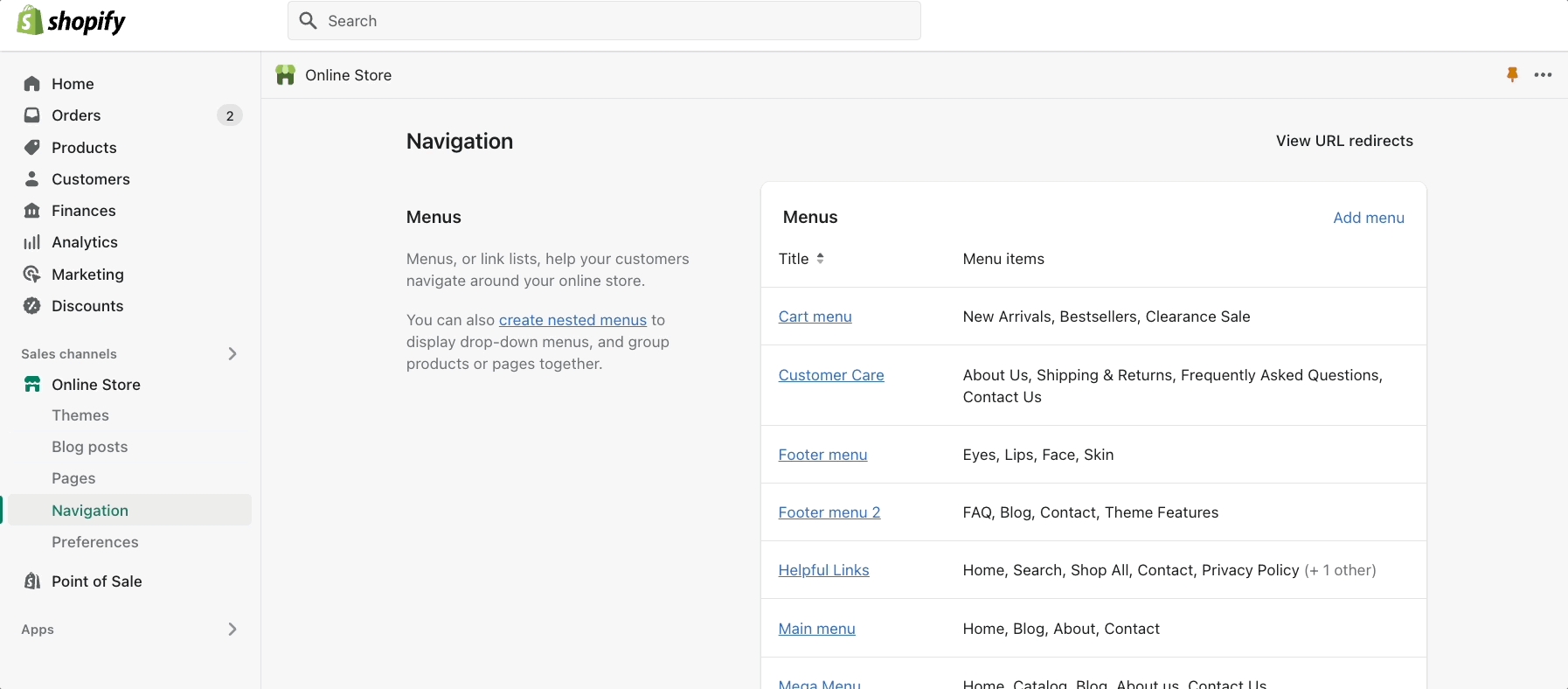Click the Add menu link
This screenshot has width=1568, height=689.
pos(1368,218)
